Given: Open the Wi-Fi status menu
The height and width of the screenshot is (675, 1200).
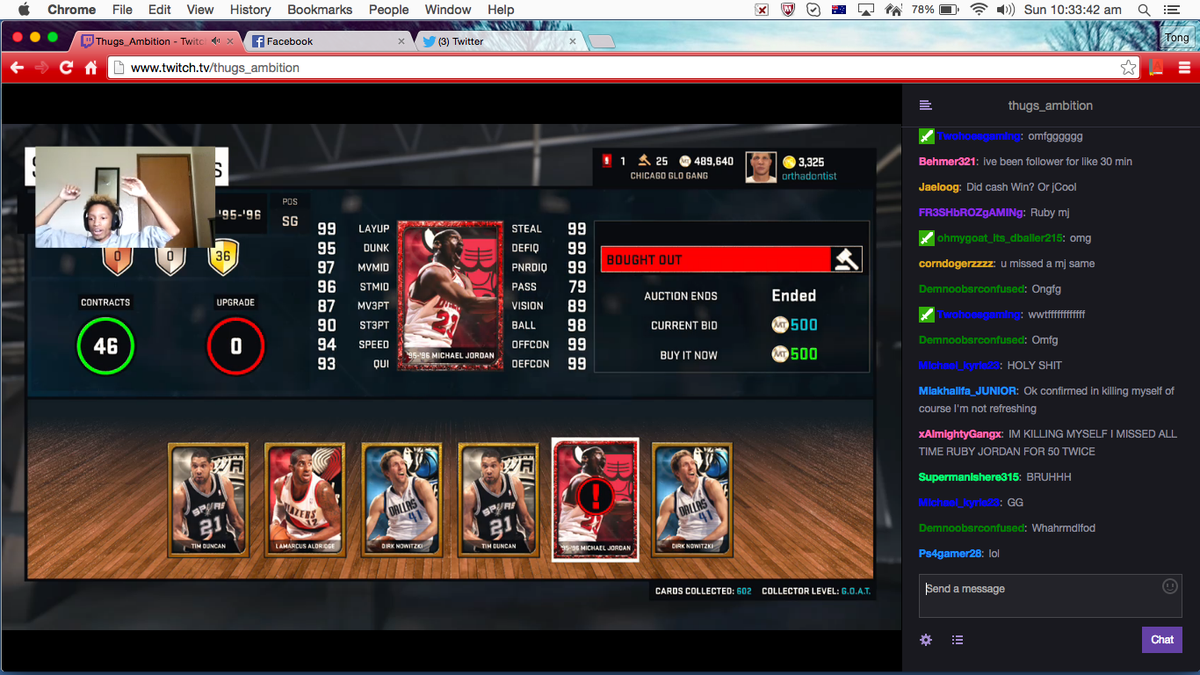Looking at the screenshot, I should click(978, 10).
